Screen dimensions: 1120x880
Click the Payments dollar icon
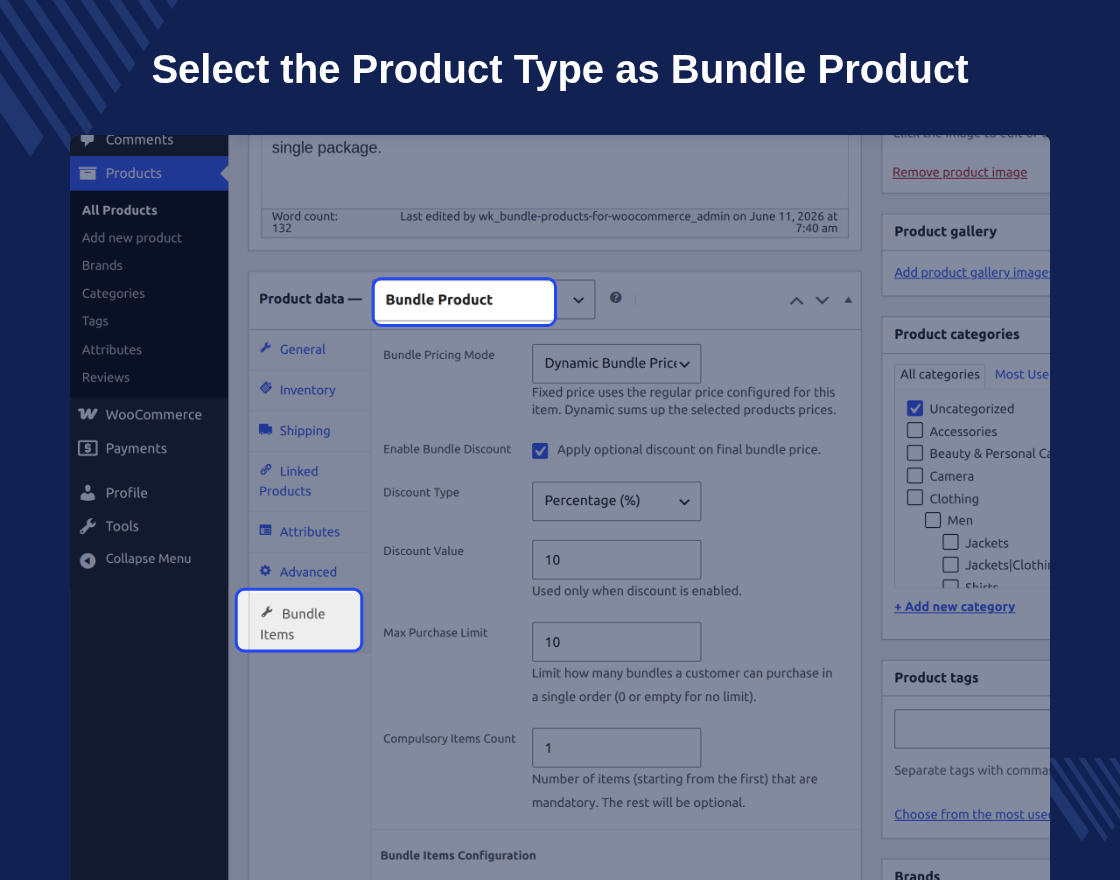tap(87, 449)
